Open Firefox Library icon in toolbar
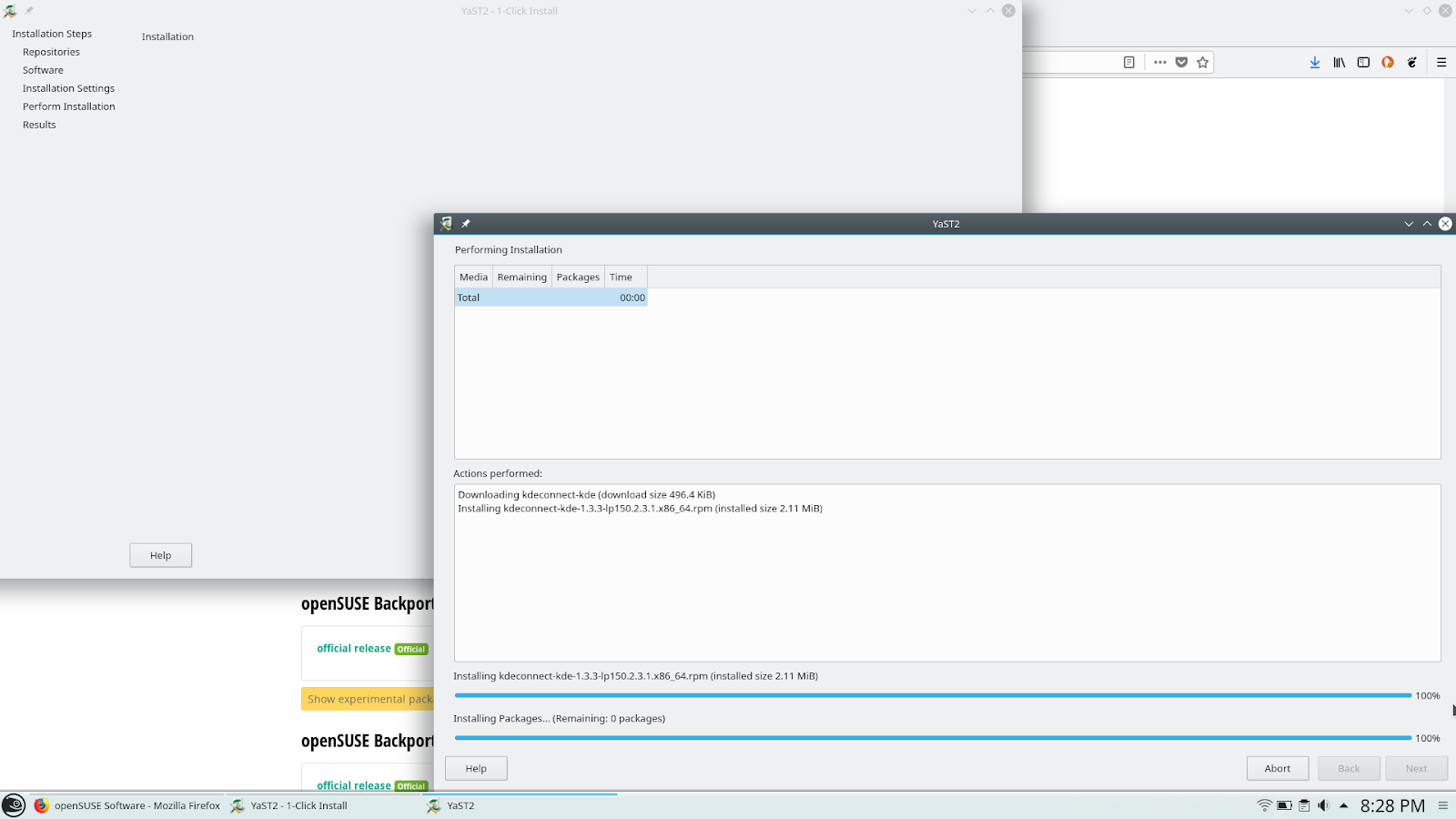The image size is (1456, 819). [1340, 63]
